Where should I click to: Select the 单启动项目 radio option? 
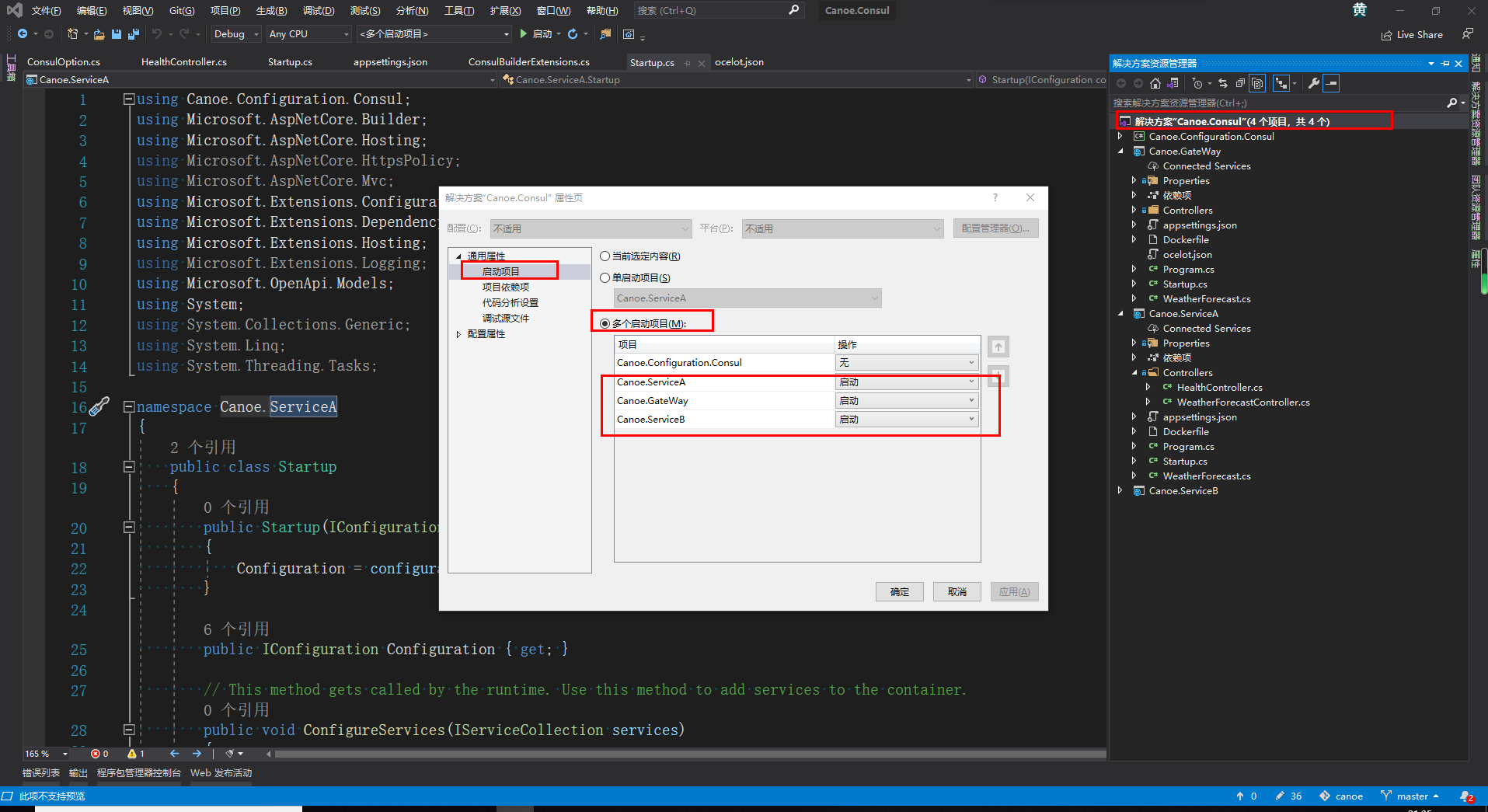pos(605,277)
